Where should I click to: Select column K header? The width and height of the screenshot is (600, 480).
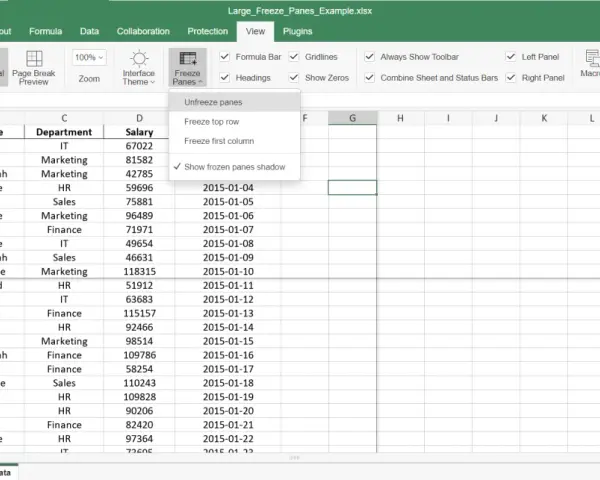(x=544, y=118)
